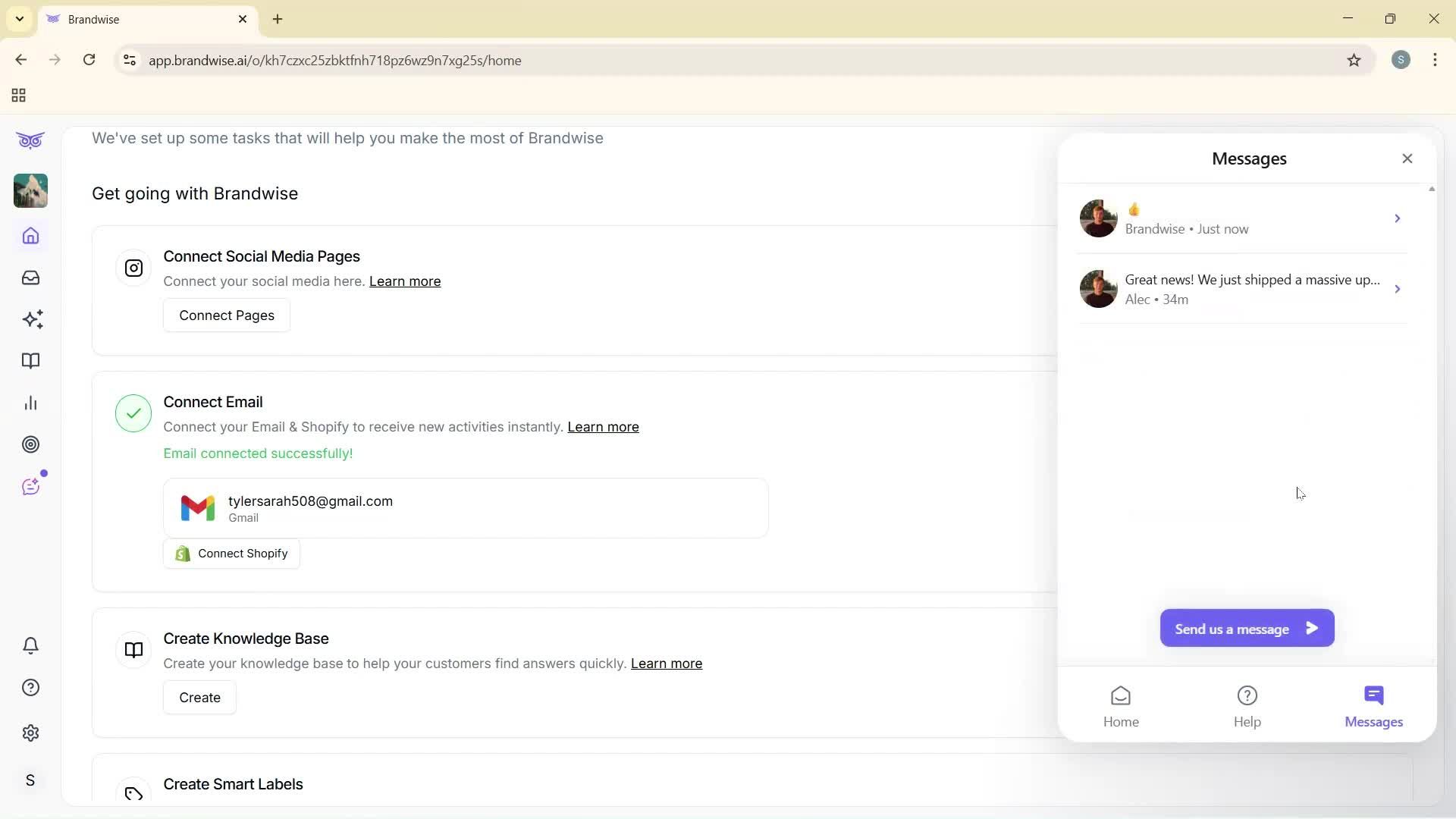This screenshot has width=1456, height=819.
Task: Expand Alec's 'Great news' message chevron
Action: pyautogui.click(x=1398, y=289)
